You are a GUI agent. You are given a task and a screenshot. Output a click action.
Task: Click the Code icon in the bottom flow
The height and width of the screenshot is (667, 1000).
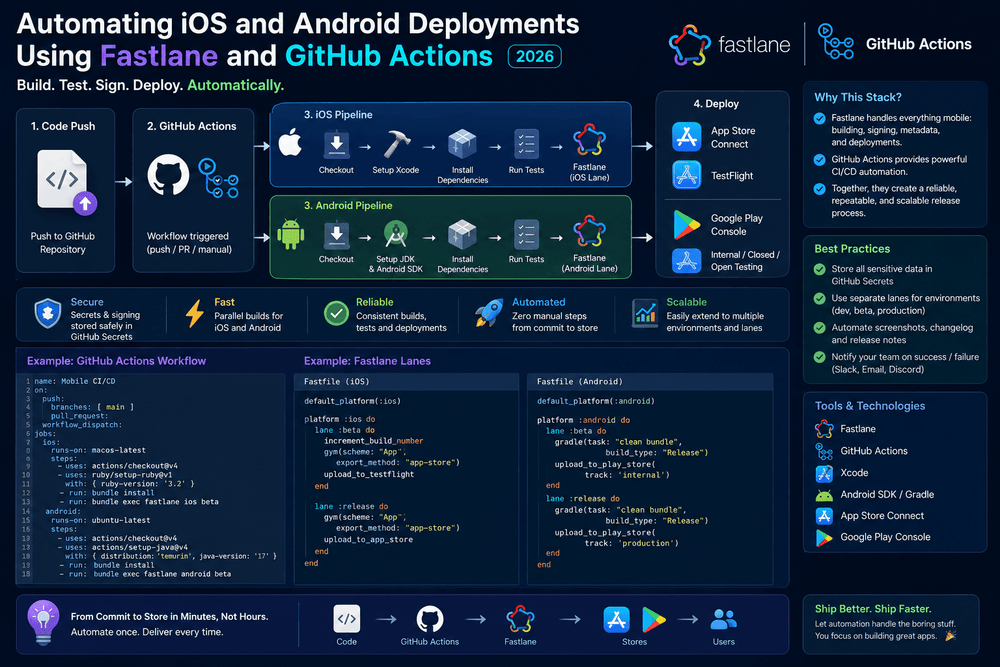346,619
